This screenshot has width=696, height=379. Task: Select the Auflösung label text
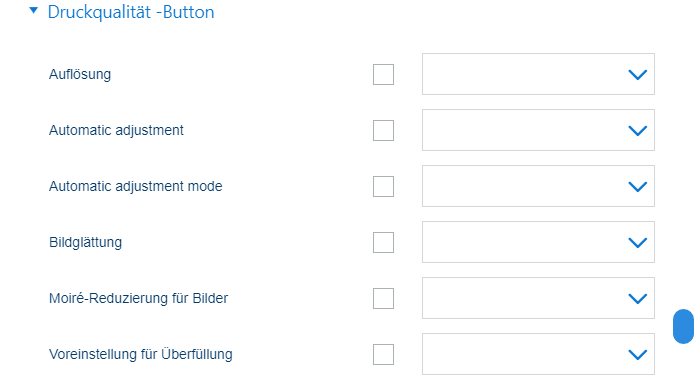coord(80,75)
